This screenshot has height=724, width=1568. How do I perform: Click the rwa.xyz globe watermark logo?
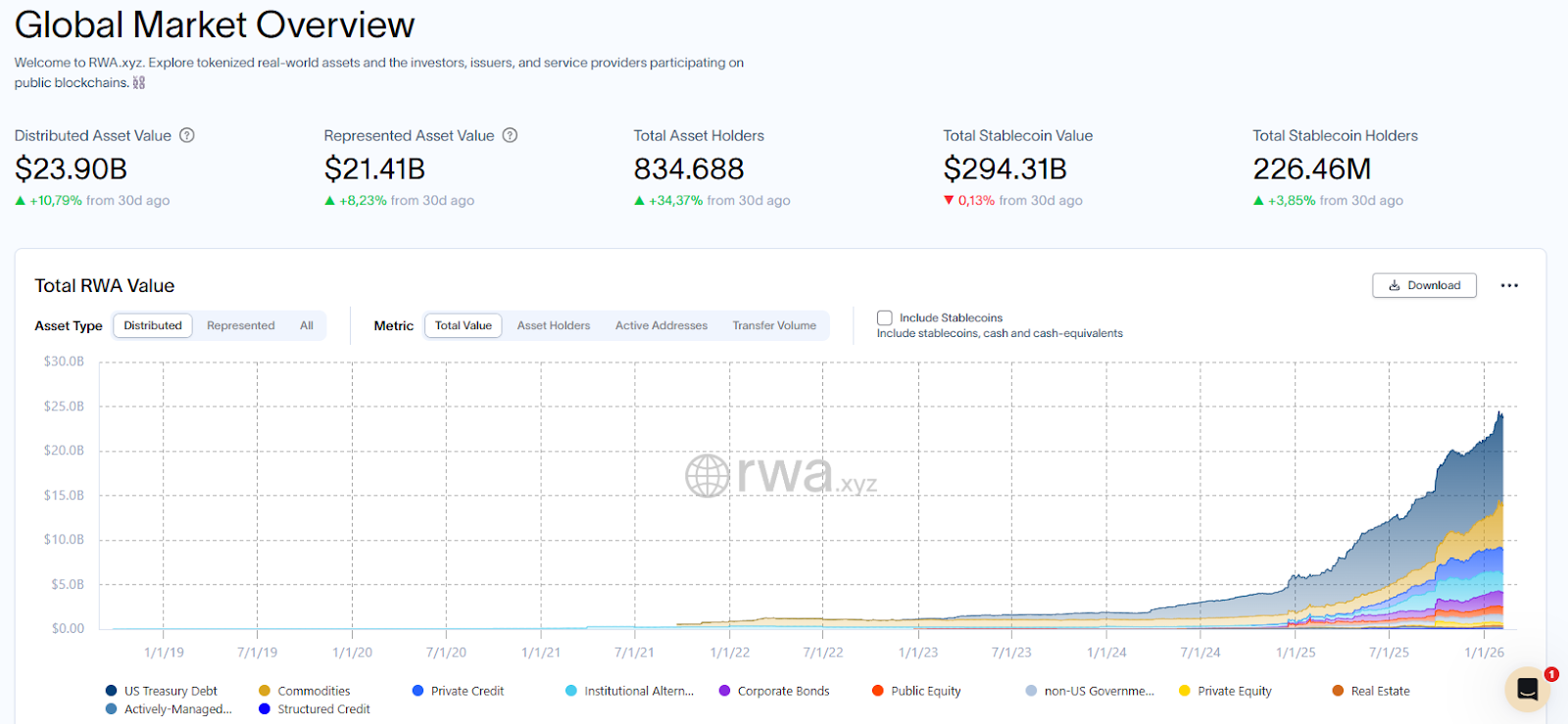pyautogui.click(x=707, y=476)
